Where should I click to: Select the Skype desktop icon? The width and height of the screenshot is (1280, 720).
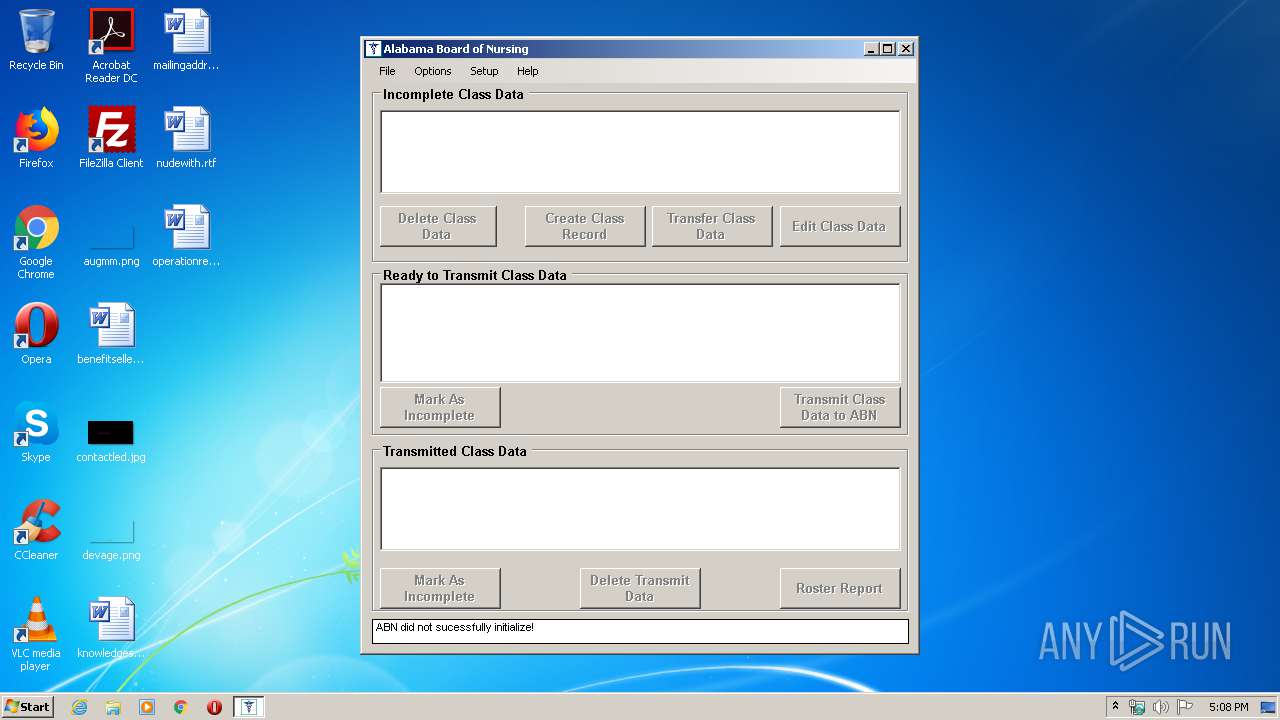(36, 432)
